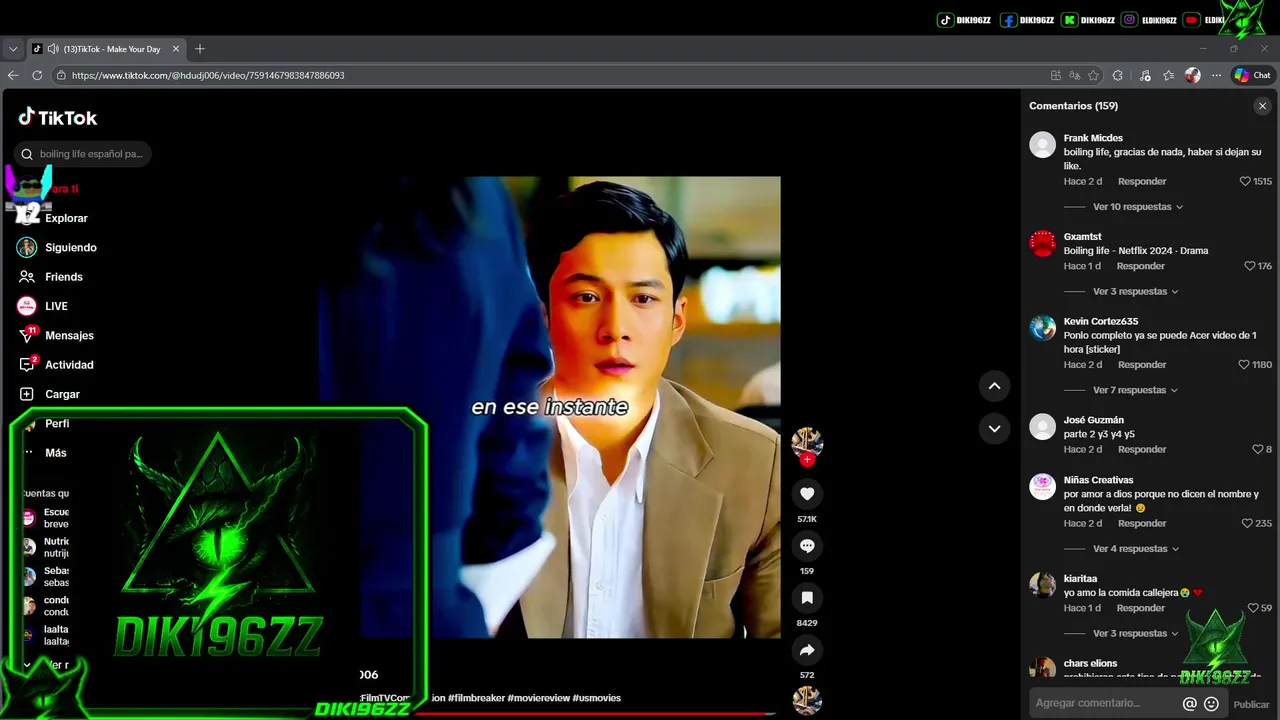Expand Ver 3 respuestas under kiaritaa

1136,634
